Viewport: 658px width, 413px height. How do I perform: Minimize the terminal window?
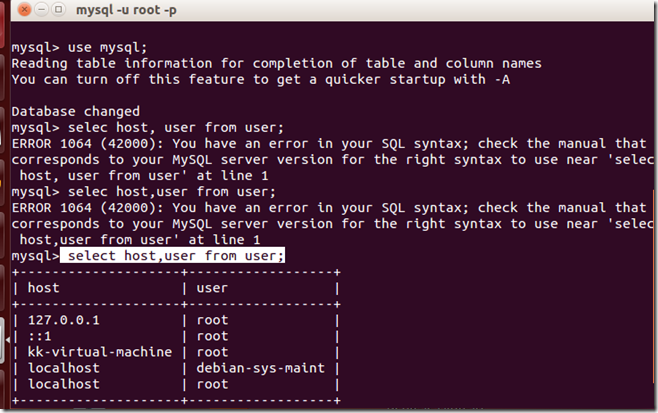(41, 9)
